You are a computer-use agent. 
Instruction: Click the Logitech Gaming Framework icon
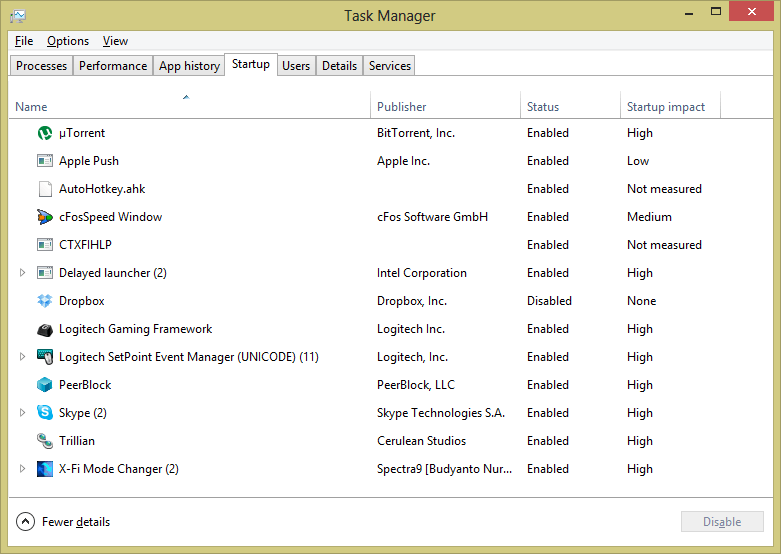pos(45,329)
